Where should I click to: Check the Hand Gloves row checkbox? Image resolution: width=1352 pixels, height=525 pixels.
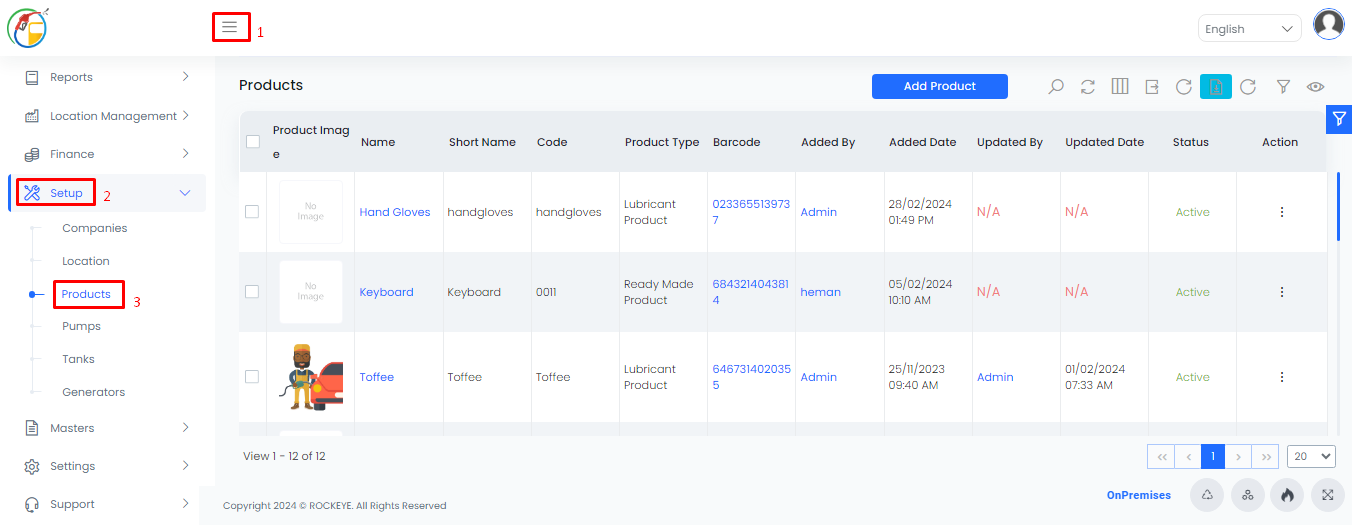(x=252, y=212)
